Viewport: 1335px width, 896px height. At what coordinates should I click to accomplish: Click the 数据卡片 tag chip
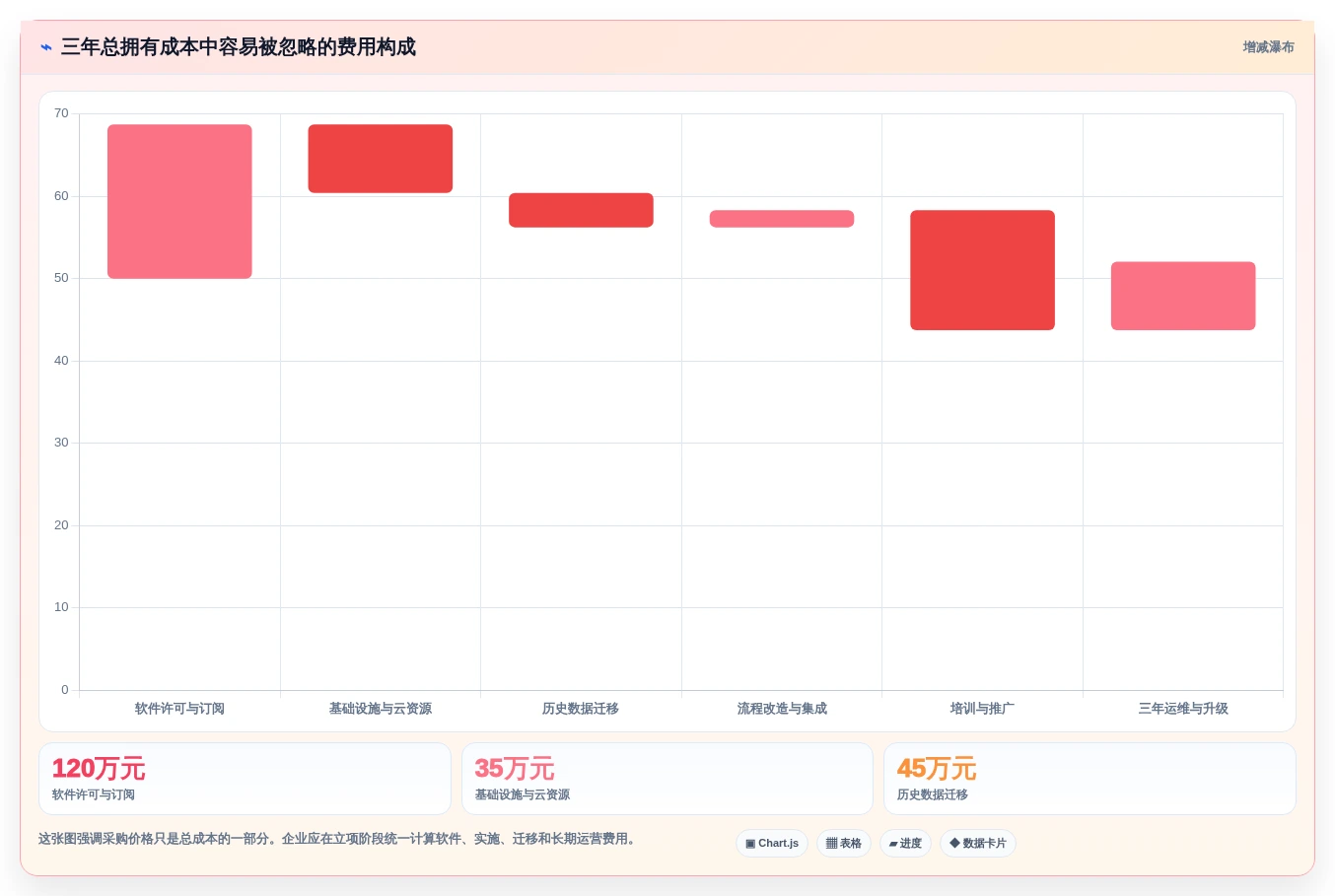click(978, 844)
